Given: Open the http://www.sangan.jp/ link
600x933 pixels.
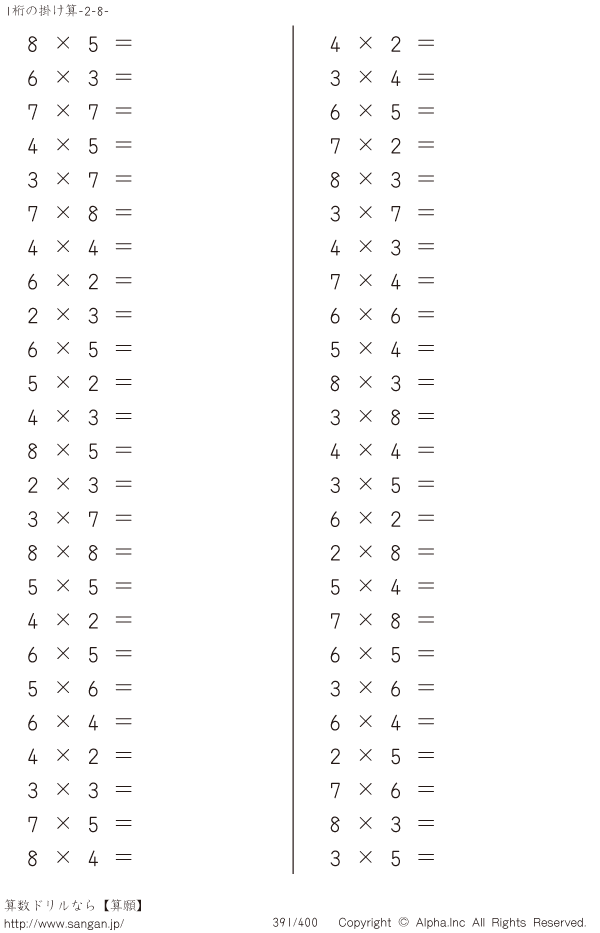Looking at the screenshot, I should tap(64, 923).
